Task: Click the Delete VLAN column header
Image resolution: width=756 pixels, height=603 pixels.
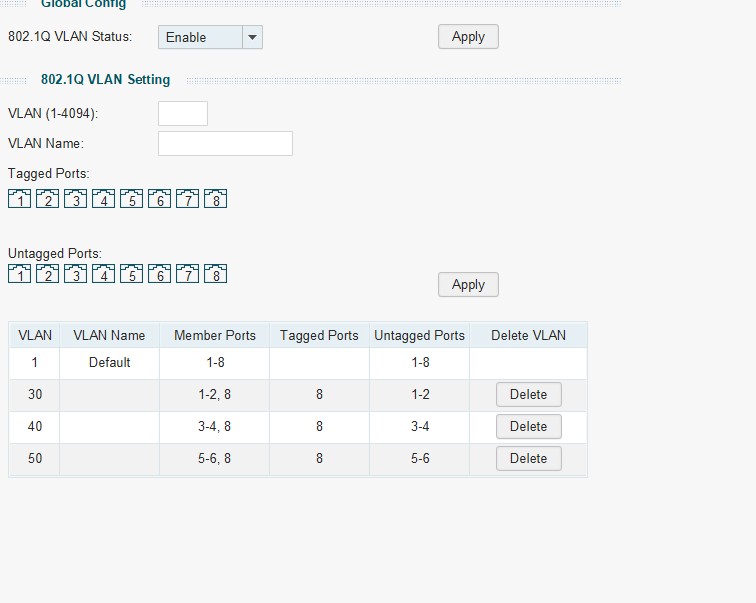Action: (528, 335)
